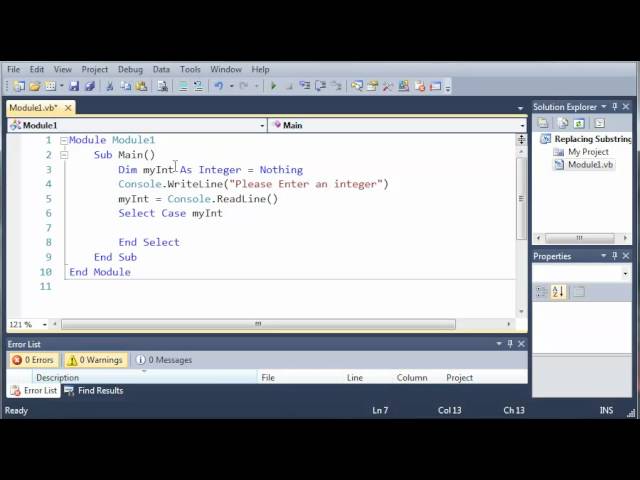
Task: Open the Debug menu
Action: tap(130, 70)
